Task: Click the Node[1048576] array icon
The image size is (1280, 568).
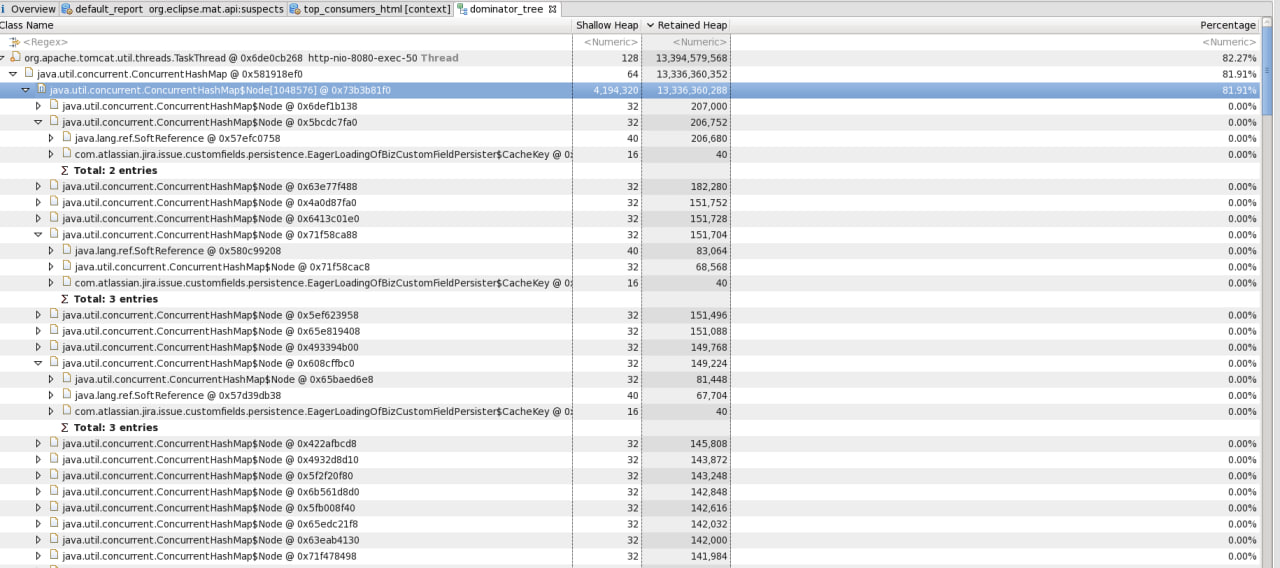Action: (x=41, y=90)
